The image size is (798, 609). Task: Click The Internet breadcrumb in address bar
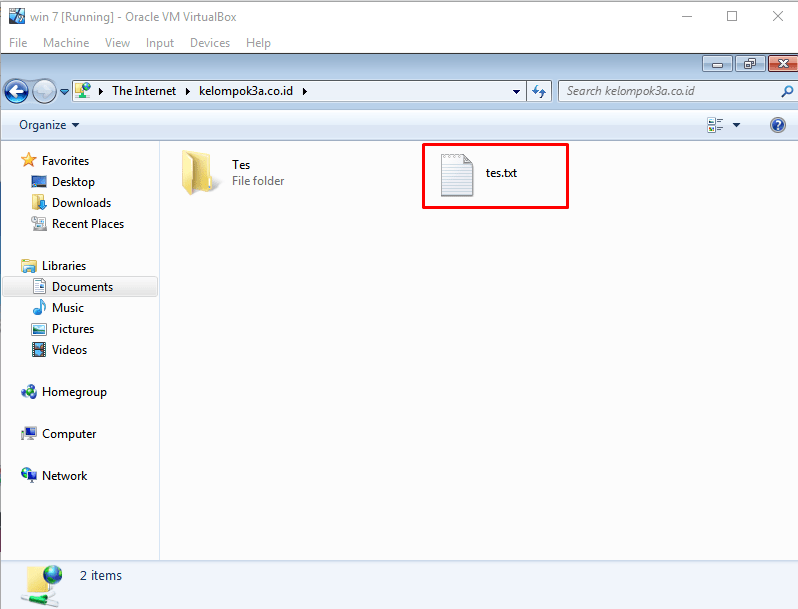coord(143,91)
